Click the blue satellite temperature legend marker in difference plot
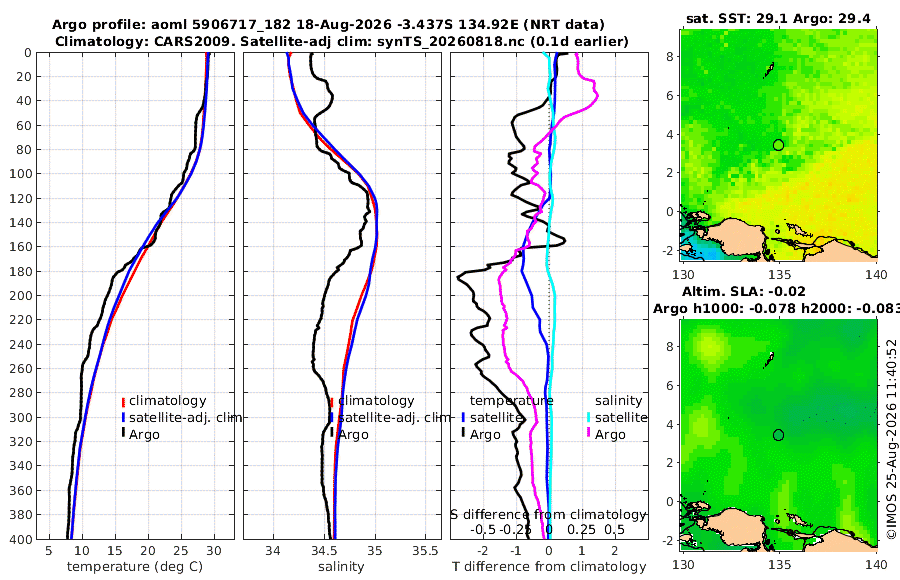The image size is (900, 580). [x=463, y=417]
